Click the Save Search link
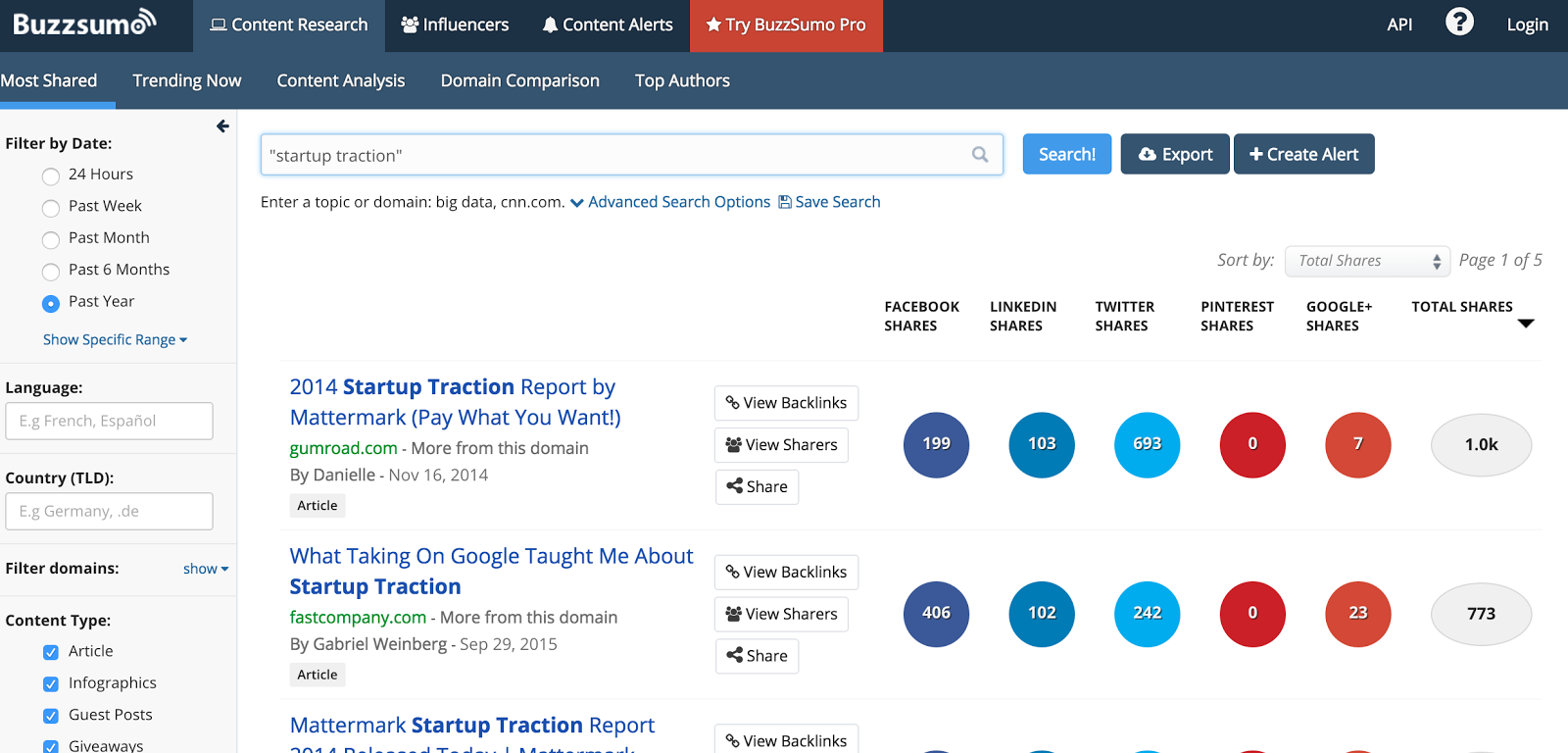The height and width of the screenshot is (753, 1568). (x=829, y=202)
